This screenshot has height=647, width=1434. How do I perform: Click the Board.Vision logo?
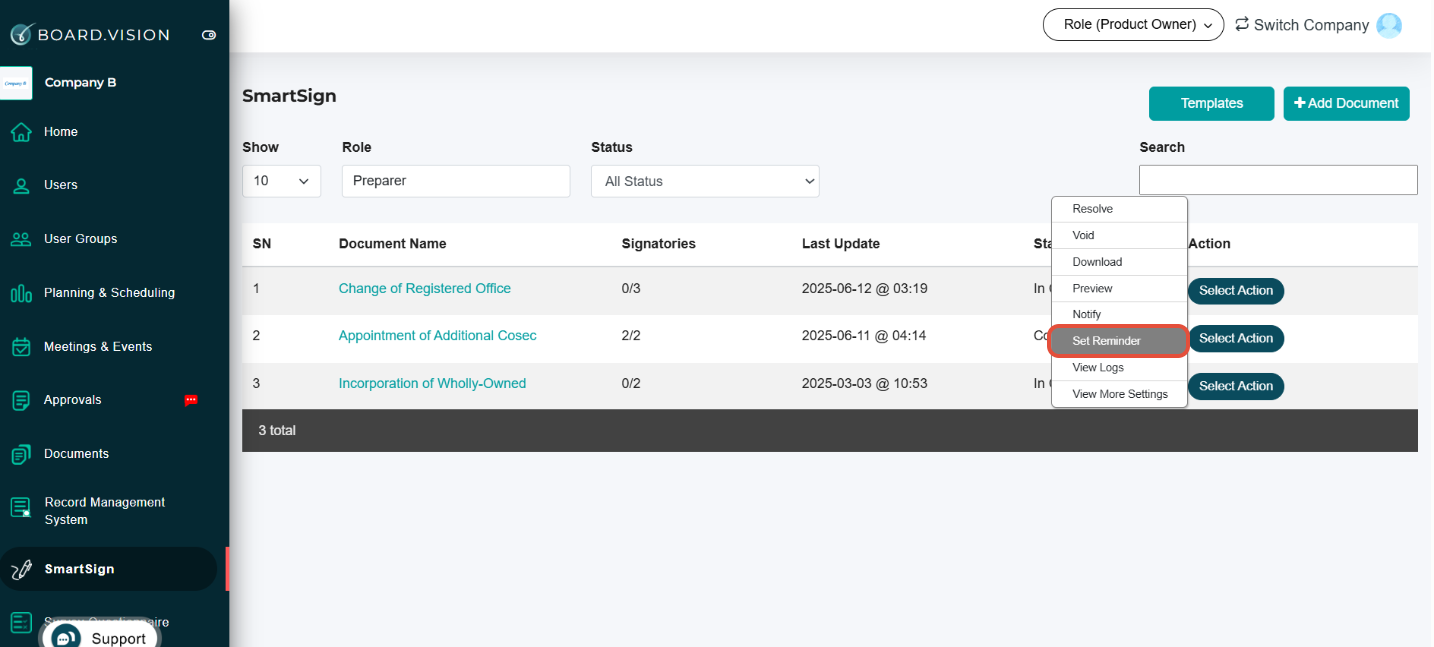coord(90,34)
